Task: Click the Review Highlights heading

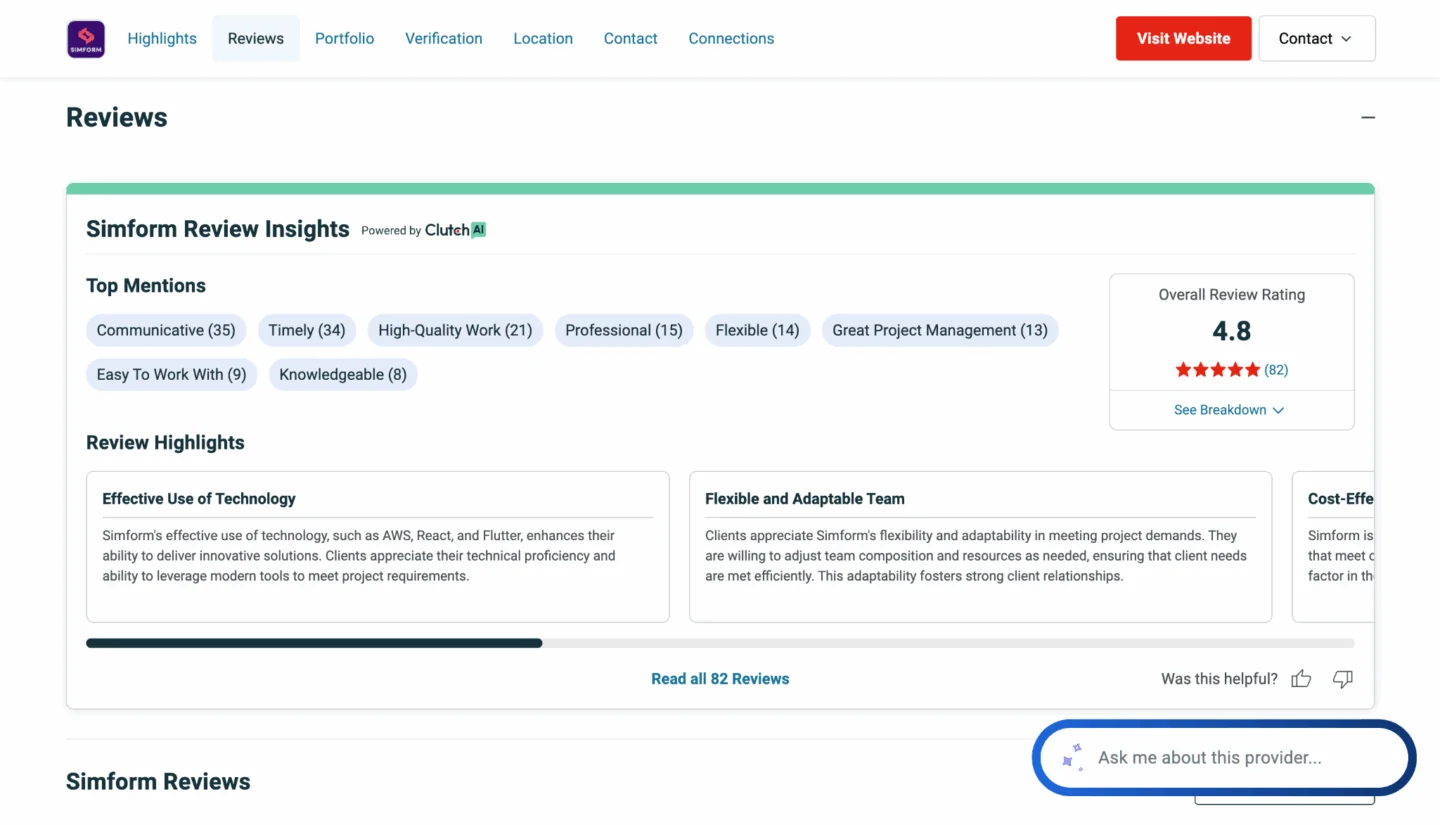Action: 165,443
